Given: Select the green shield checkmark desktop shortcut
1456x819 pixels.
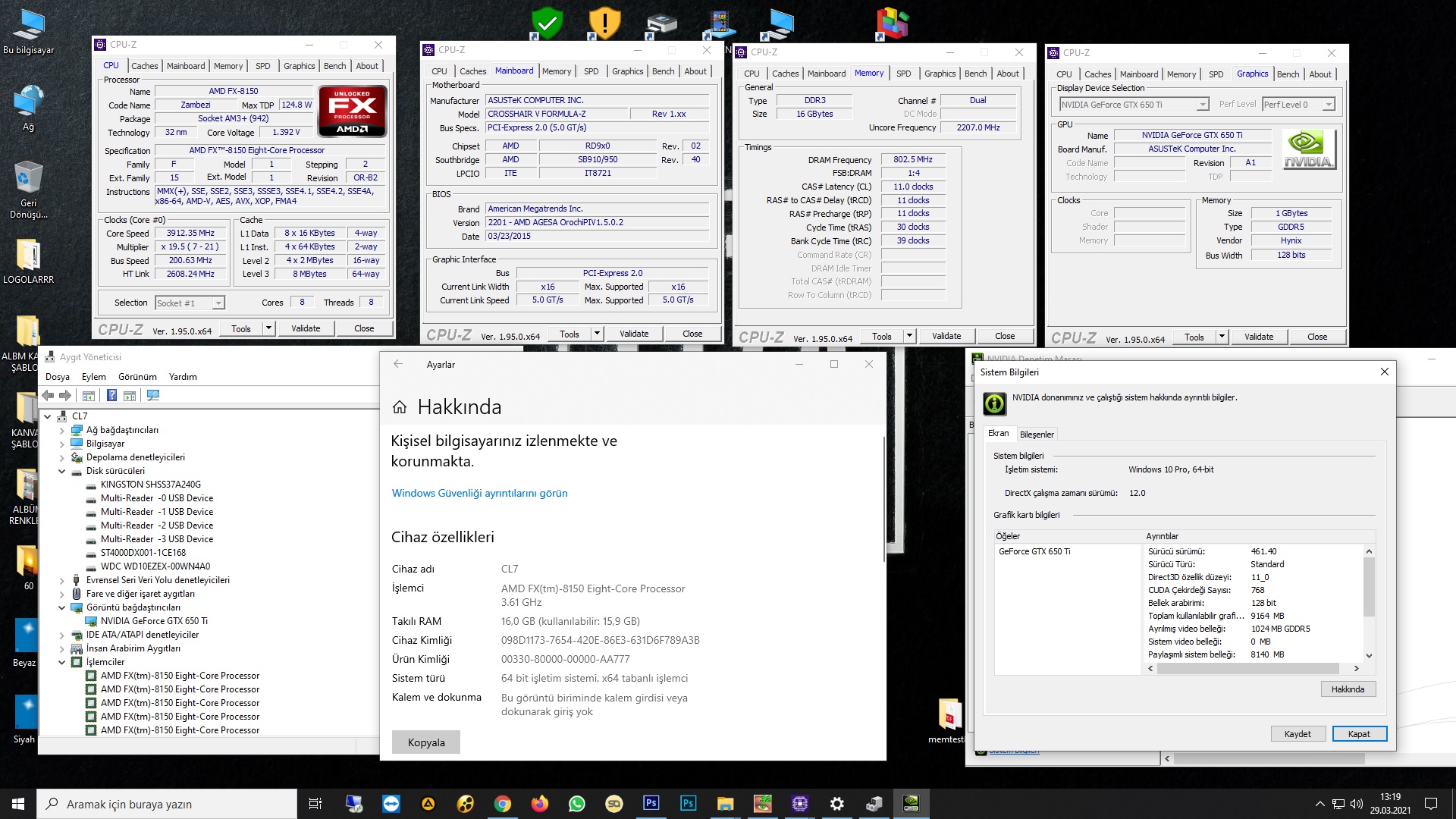Looking at the screenshot, I should [x=547, y=24].
